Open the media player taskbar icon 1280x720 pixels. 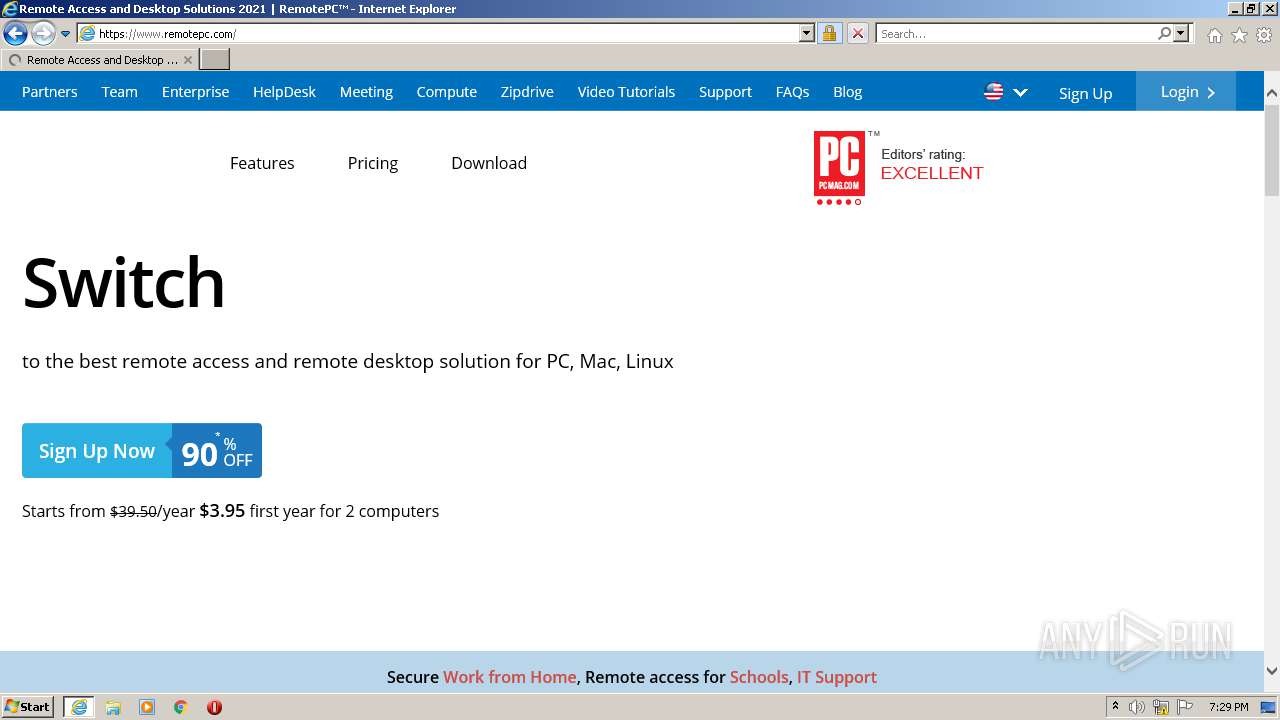pyautogui.click(x=147, y=707)
